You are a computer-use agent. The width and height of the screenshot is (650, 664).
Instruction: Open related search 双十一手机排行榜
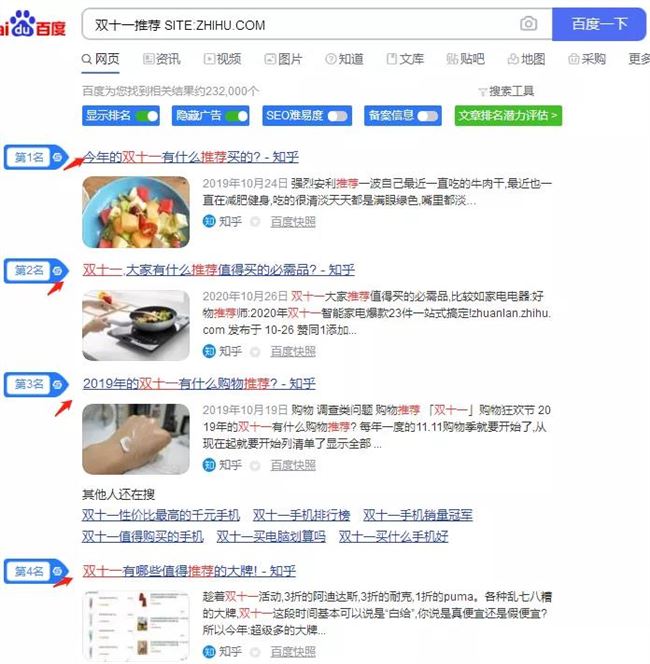pos(301,515)
